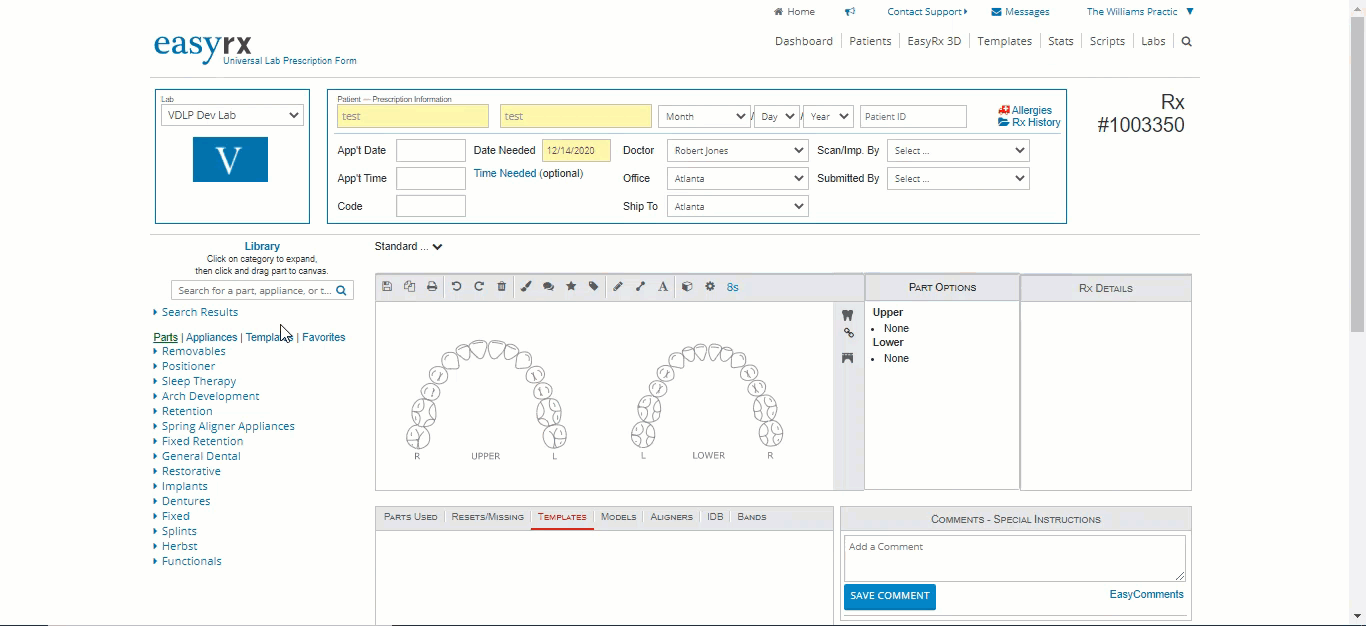Viewport: 1366px width, 626px height.
Task: Click the Print icon in canvas toolbar
Action: point(432,287)
